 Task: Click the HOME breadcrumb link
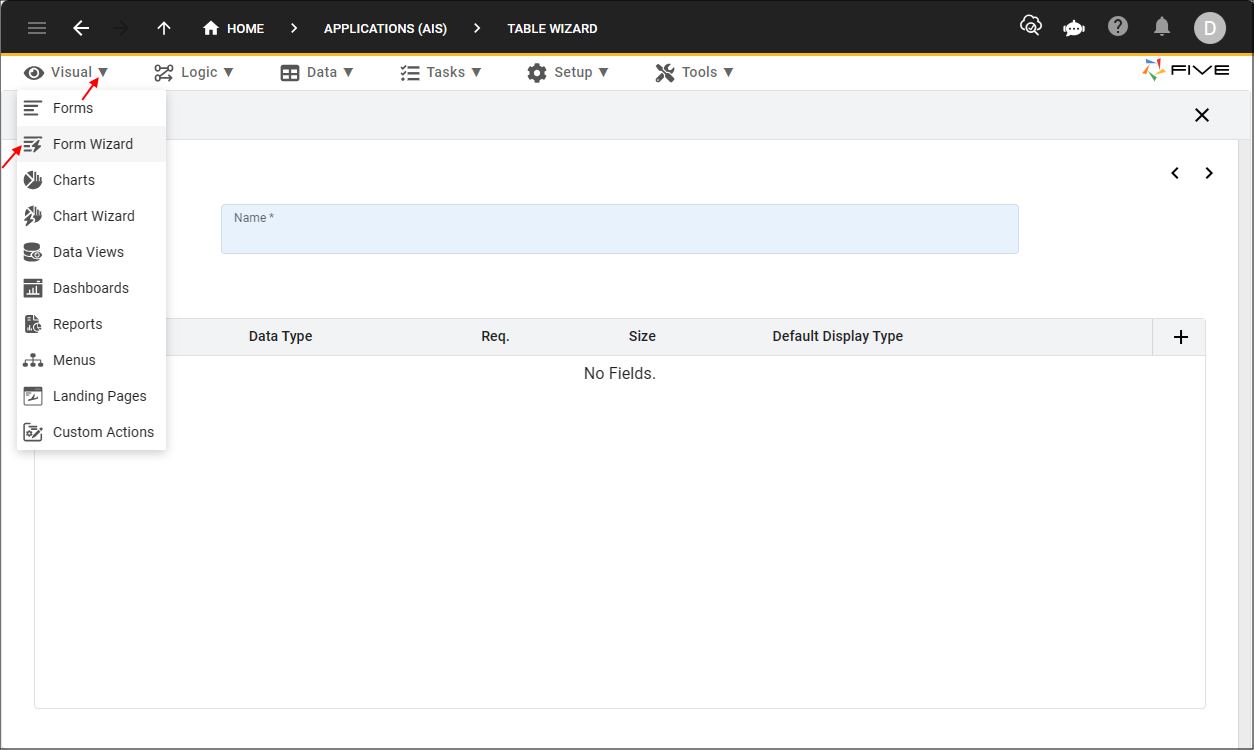coord(234,28)
